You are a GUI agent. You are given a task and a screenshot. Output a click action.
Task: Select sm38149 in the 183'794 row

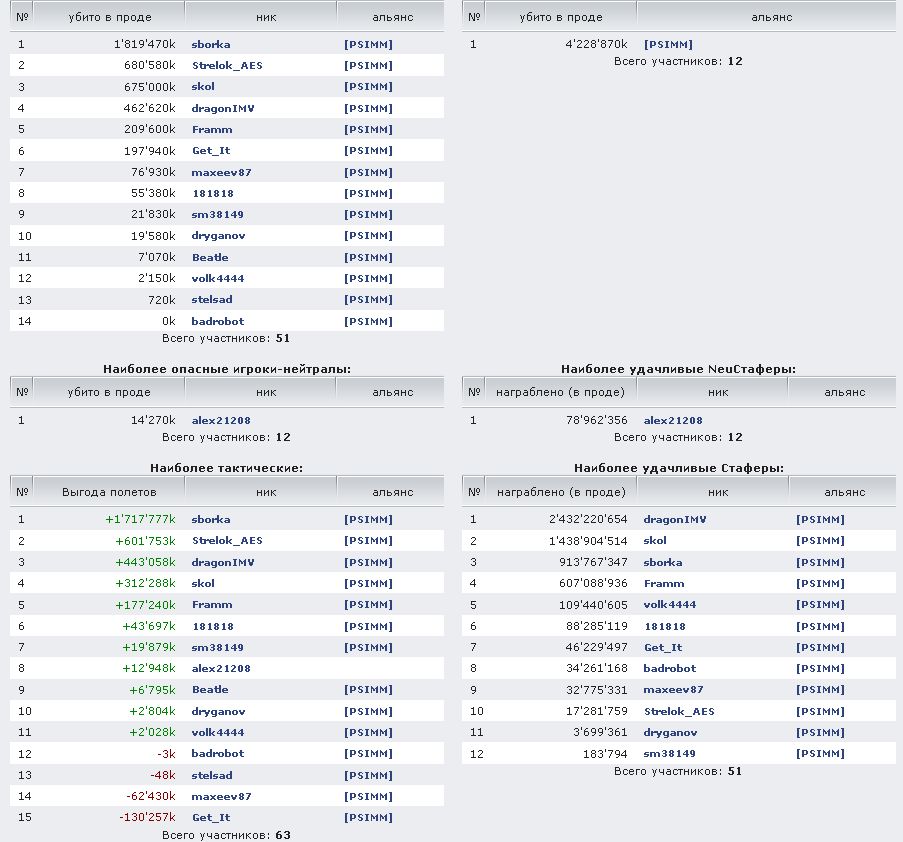click(x=670, y=754)
